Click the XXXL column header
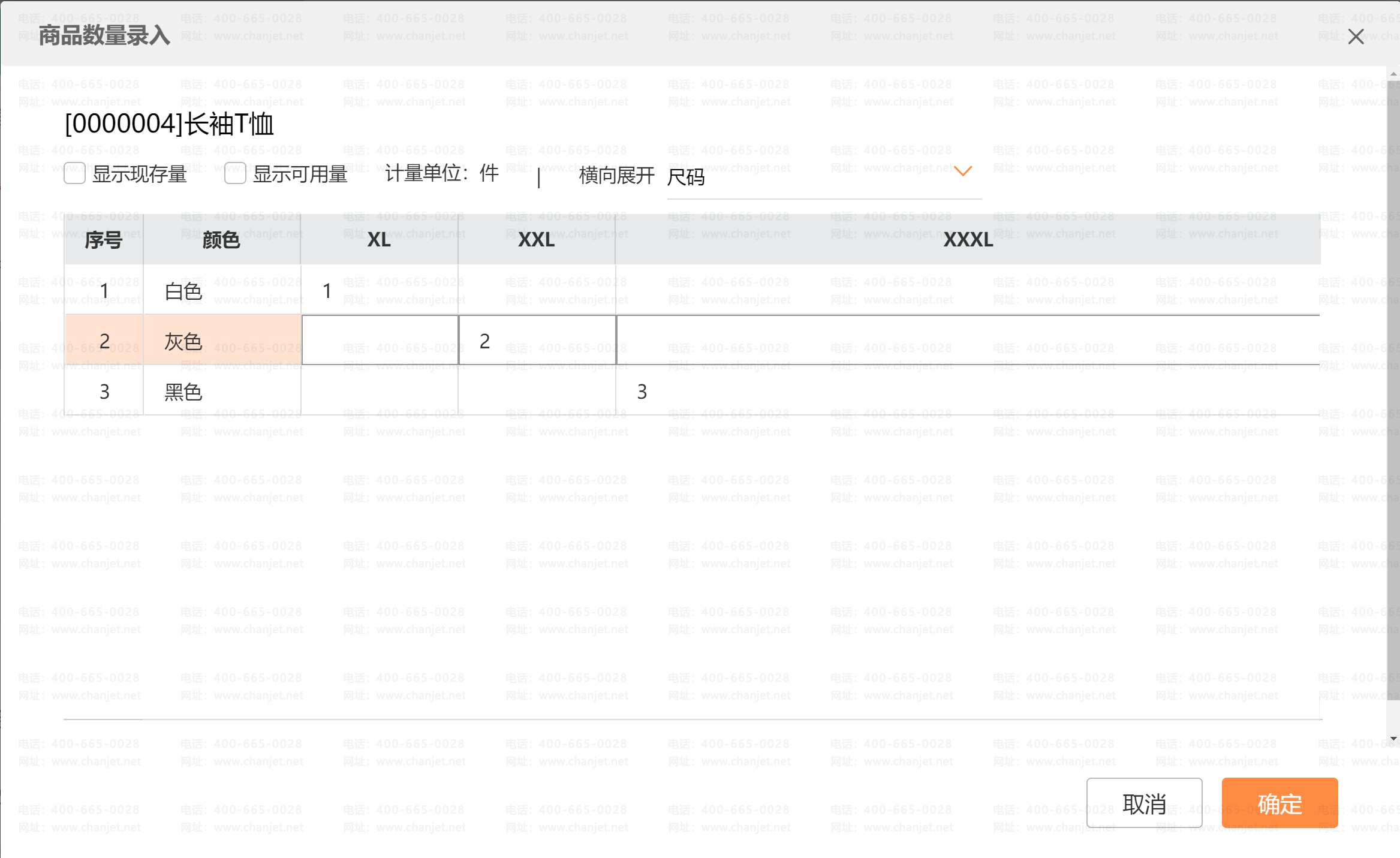 968,240
